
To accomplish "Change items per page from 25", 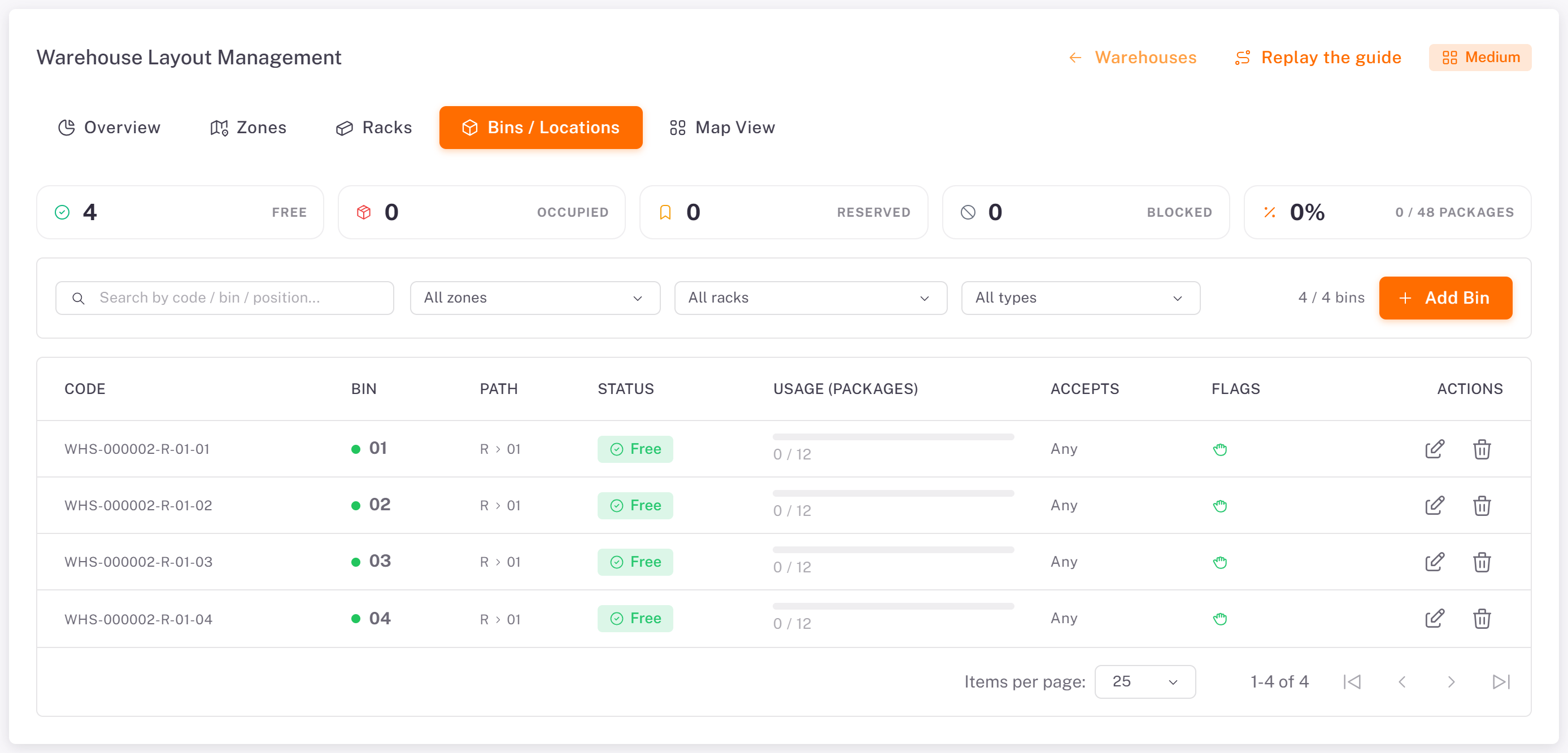I will pyautogui.click(x=1145, y=682).
